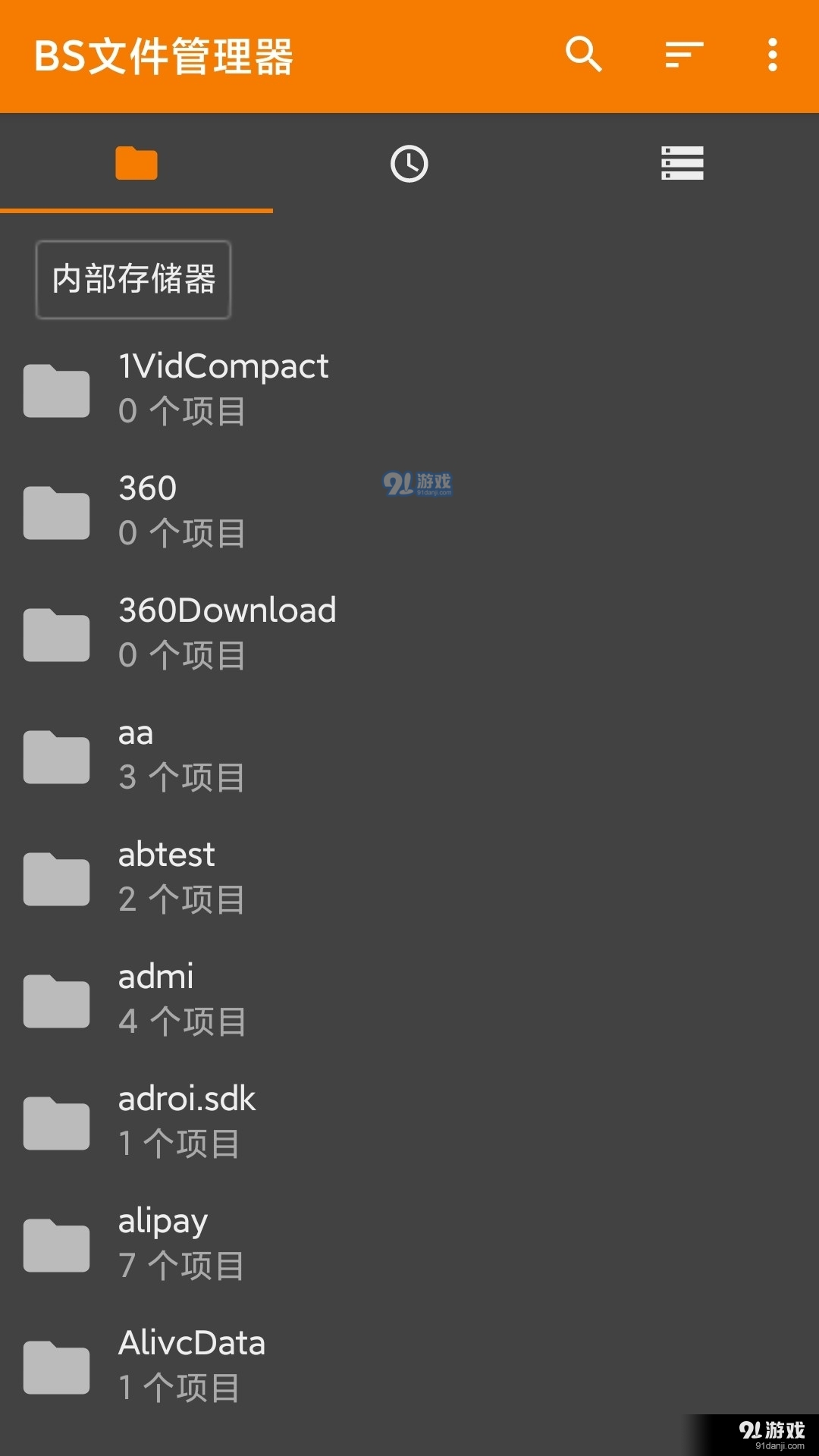Click the abtest folder icon
Screen dimensions: 819x1456
(57, 879)
